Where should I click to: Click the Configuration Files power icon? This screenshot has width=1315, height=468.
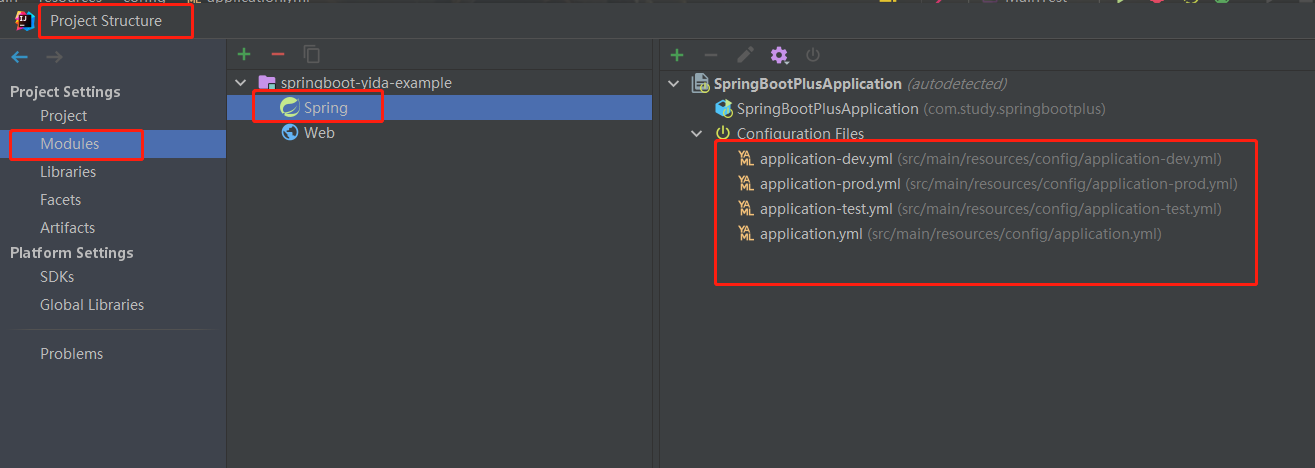722,133
